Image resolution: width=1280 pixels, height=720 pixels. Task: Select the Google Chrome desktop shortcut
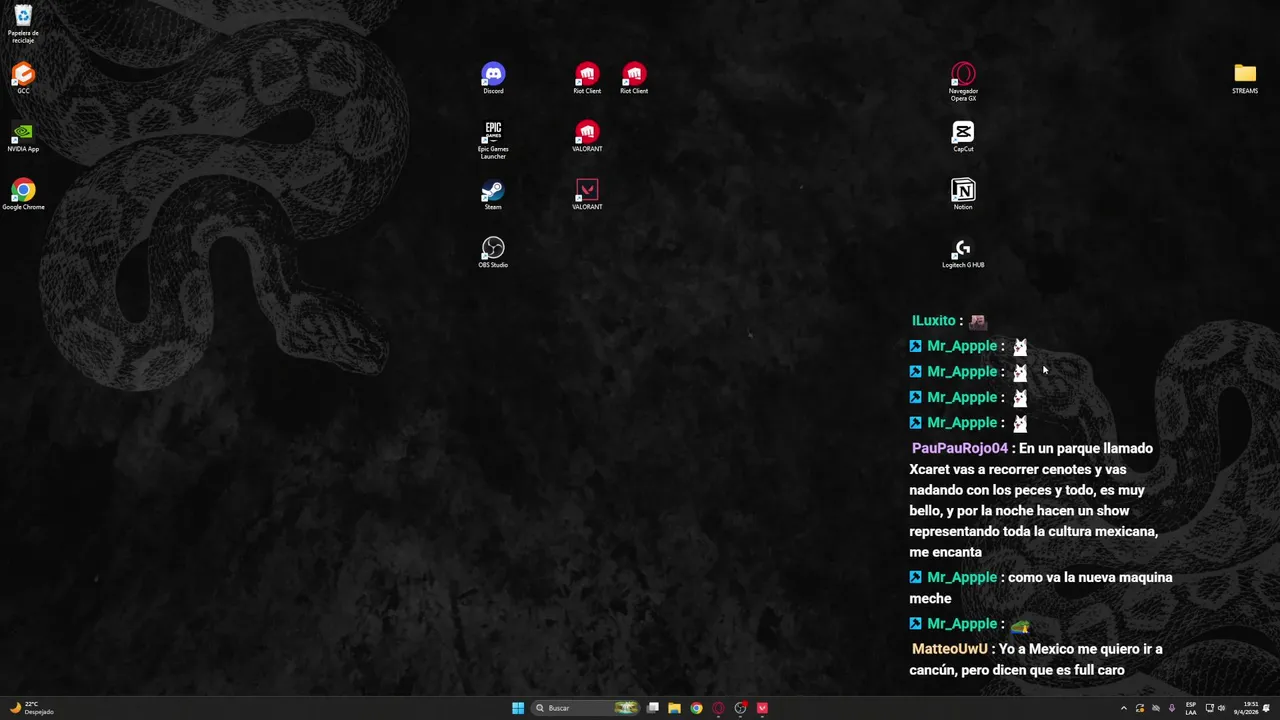(x=23, y=195)
